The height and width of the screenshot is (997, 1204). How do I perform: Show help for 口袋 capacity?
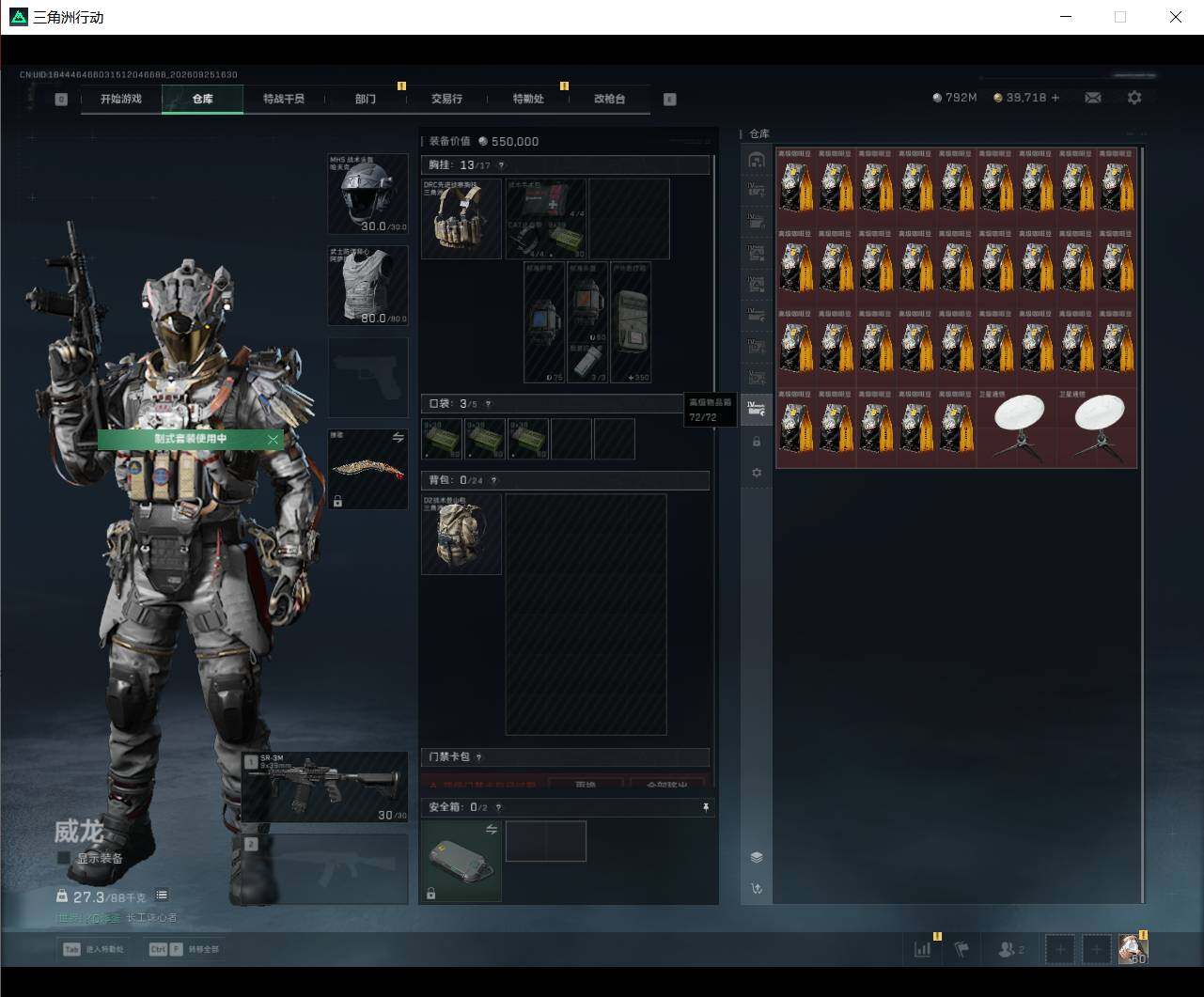[x=488, y=404]
